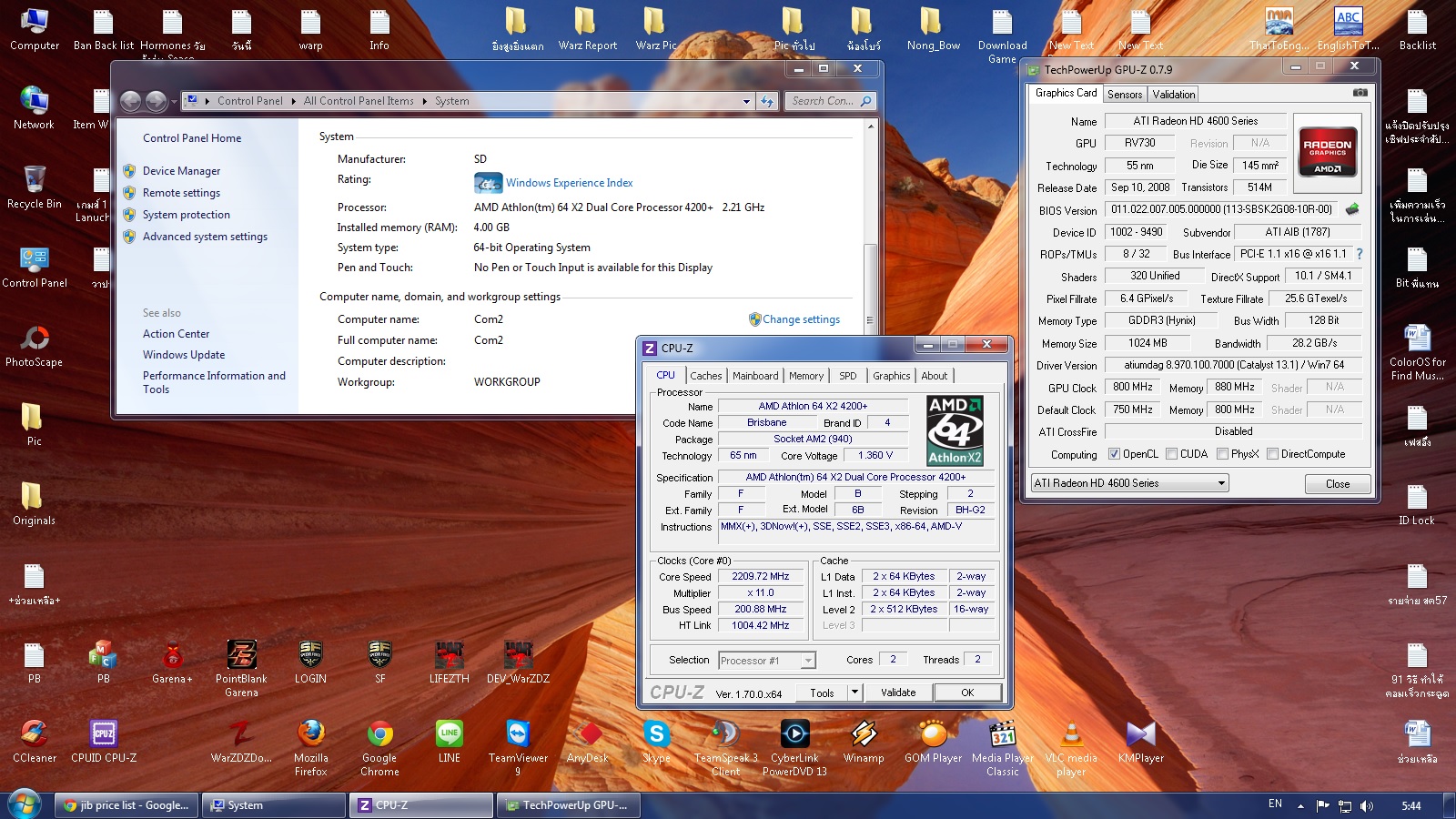Open CCleaner desktop shortcut
Image resolution: width=1456 pixels, height=819 pixels.
point(35,734)
